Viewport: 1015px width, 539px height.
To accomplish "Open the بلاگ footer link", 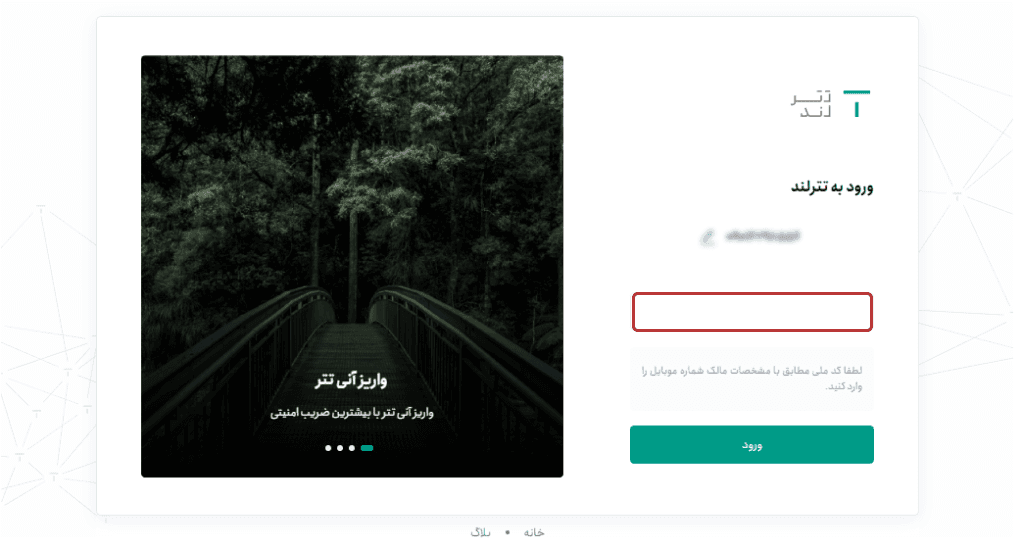I will pos(480,532).
